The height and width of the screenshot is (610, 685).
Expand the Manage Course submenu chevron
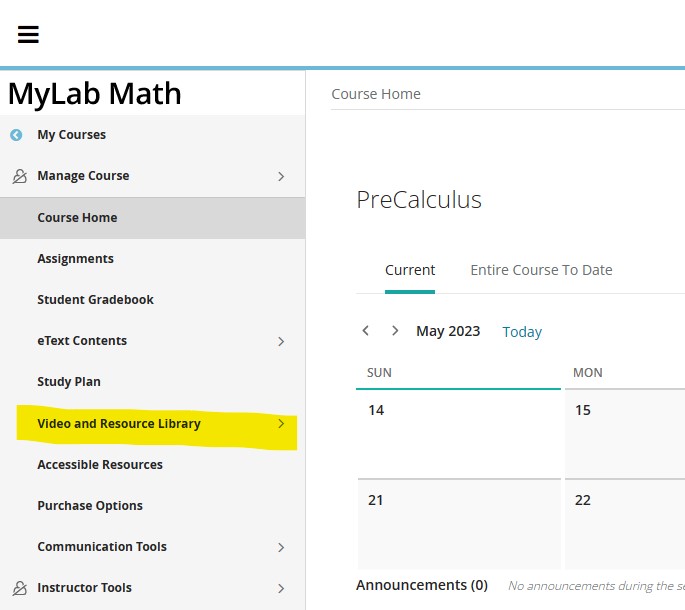coord(281,177)
